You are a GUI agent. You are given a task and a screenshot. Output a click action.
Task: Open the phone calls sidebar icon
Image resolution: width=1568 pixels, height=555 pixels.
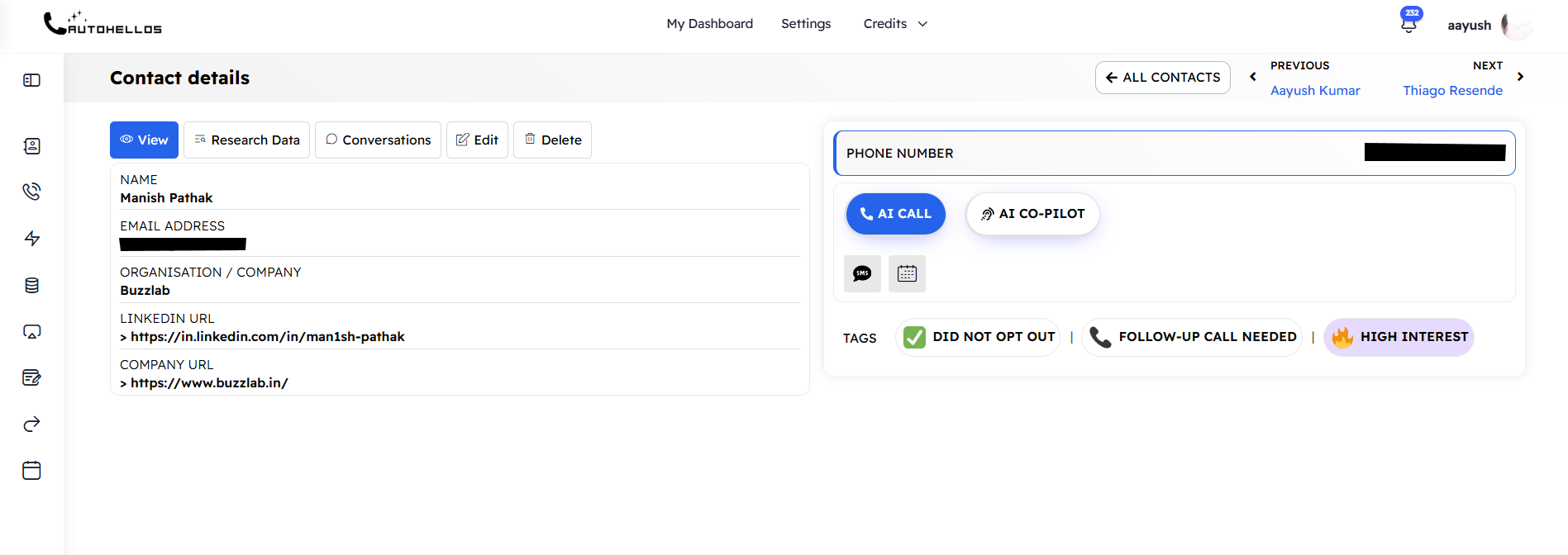[31, 192]
